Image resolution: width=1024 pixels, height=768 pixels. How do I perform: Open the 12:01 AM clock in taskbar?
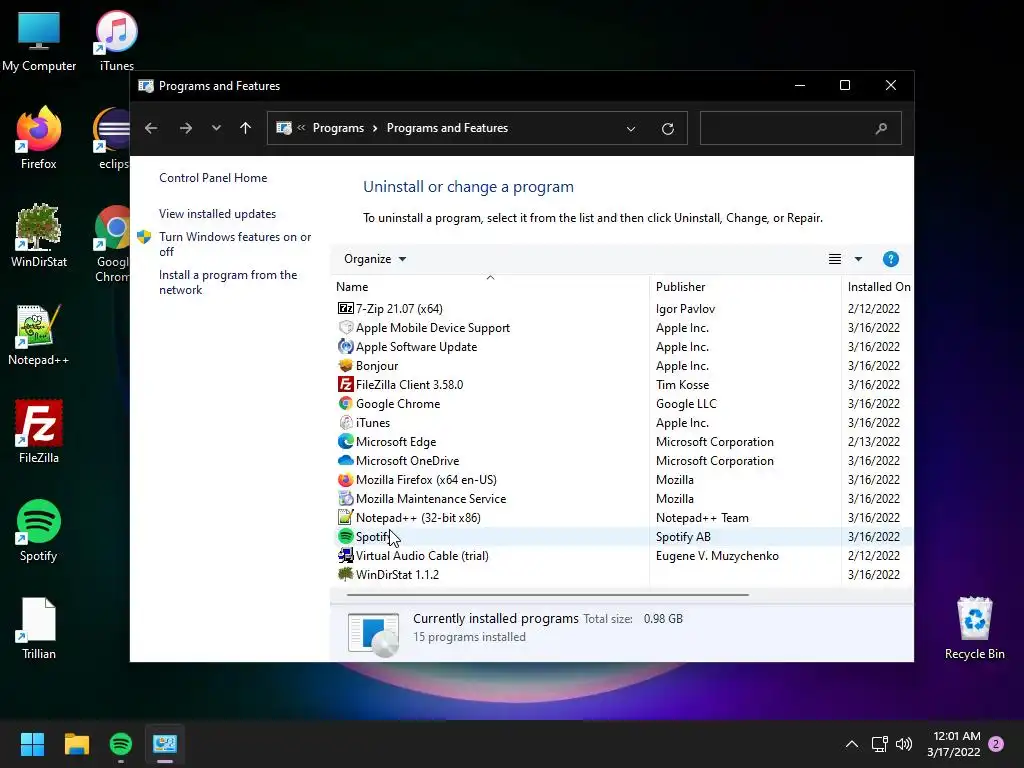(x=953, y=744)
